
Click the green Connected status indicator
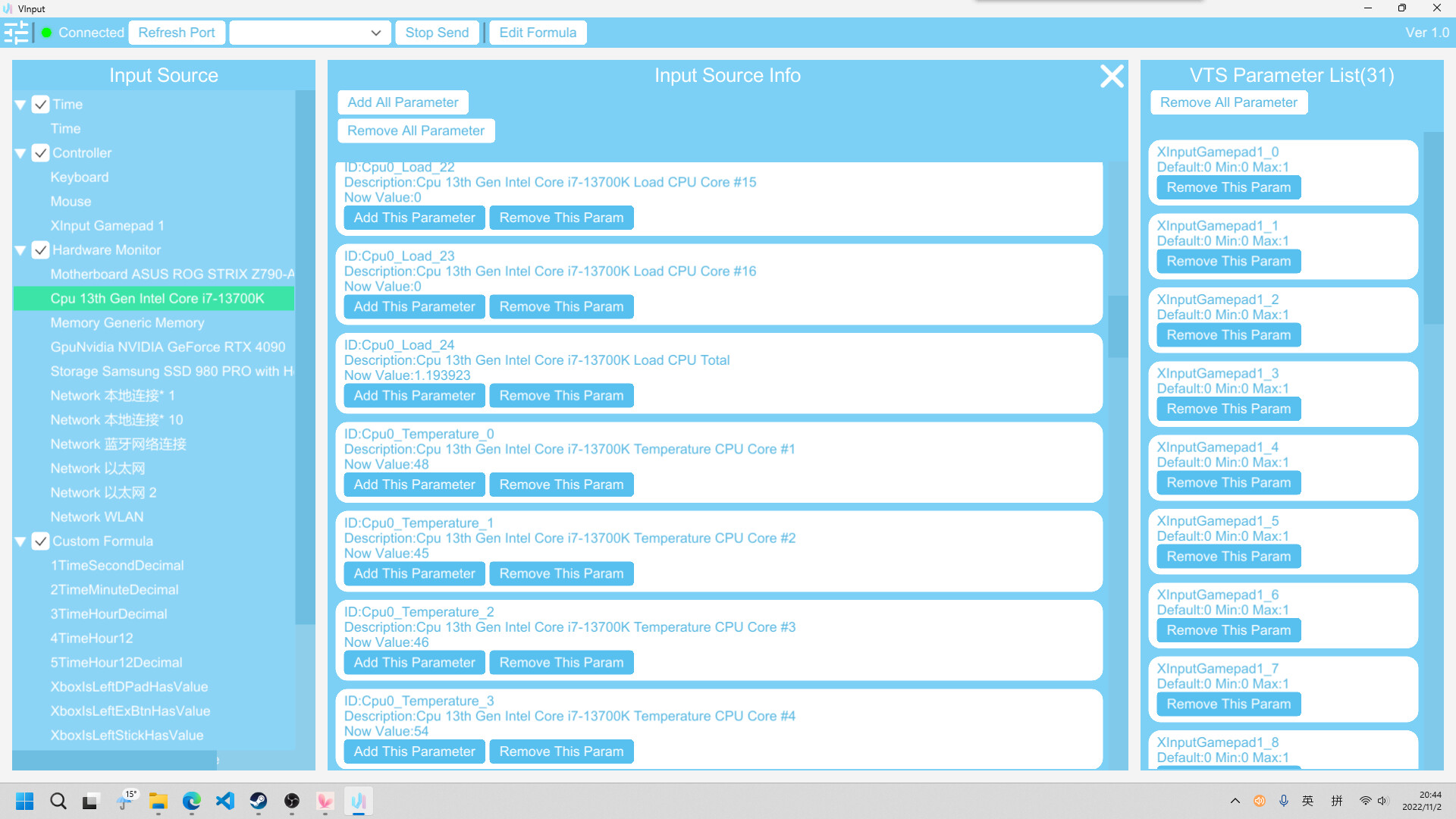(45, 33)
